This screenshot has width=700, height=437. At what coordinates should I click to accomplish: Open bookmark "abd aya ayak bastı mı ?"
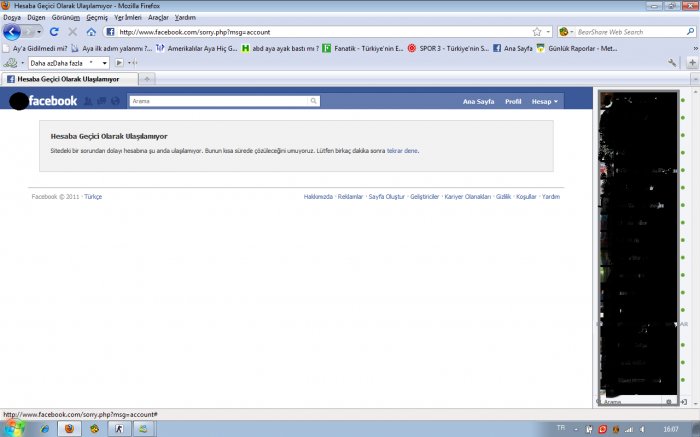tap(280, 48)
